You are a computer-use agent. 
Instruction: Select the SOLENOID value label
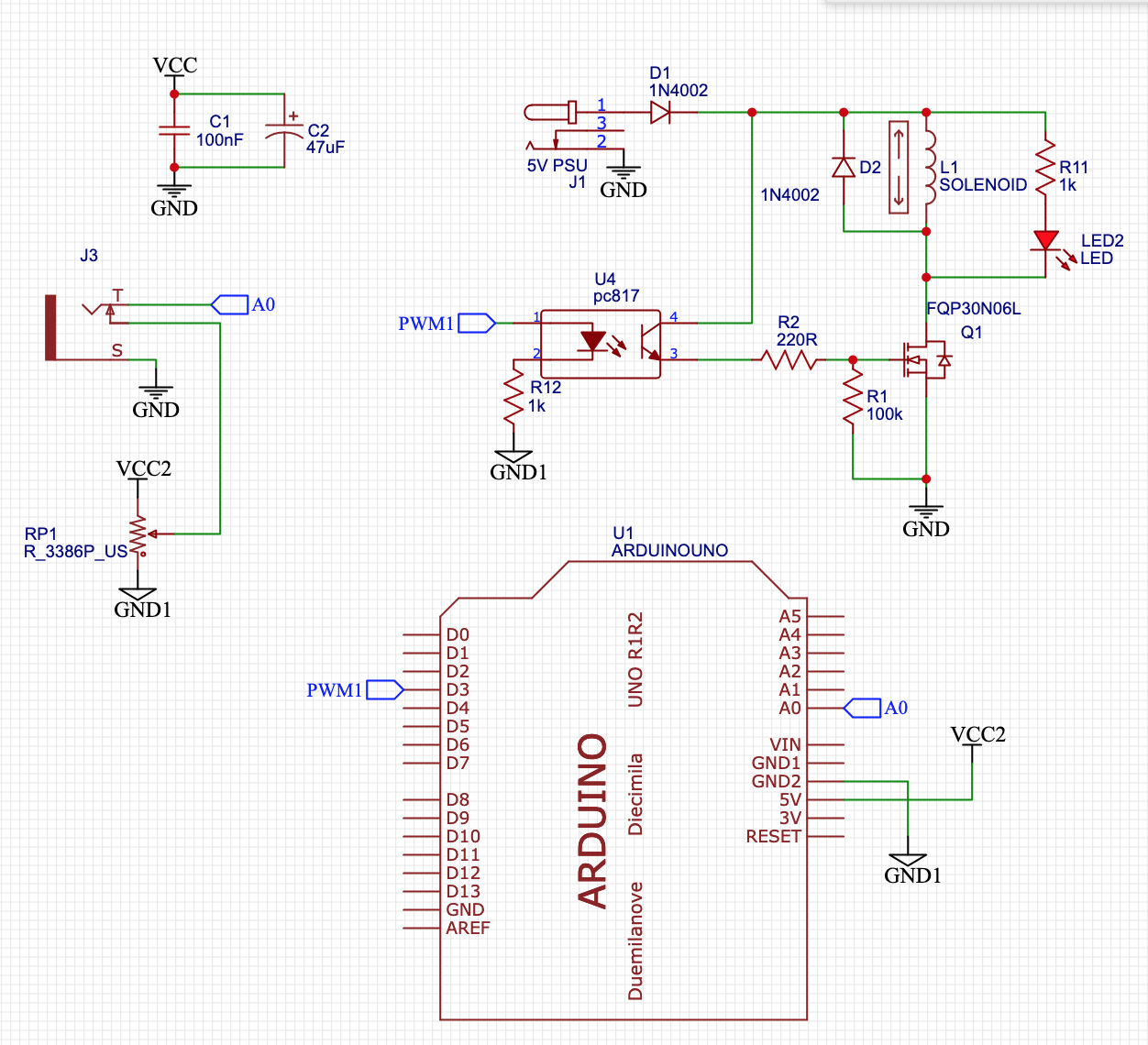click(983, 184)
